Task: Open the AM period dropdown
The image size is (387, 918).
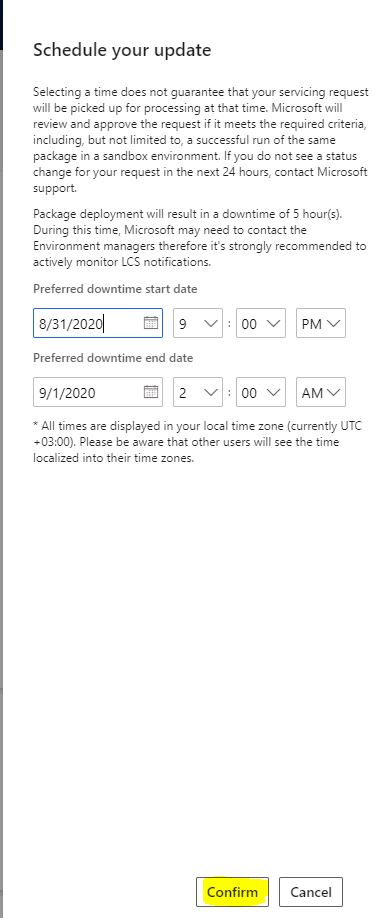Action: [x=320, y=392]
